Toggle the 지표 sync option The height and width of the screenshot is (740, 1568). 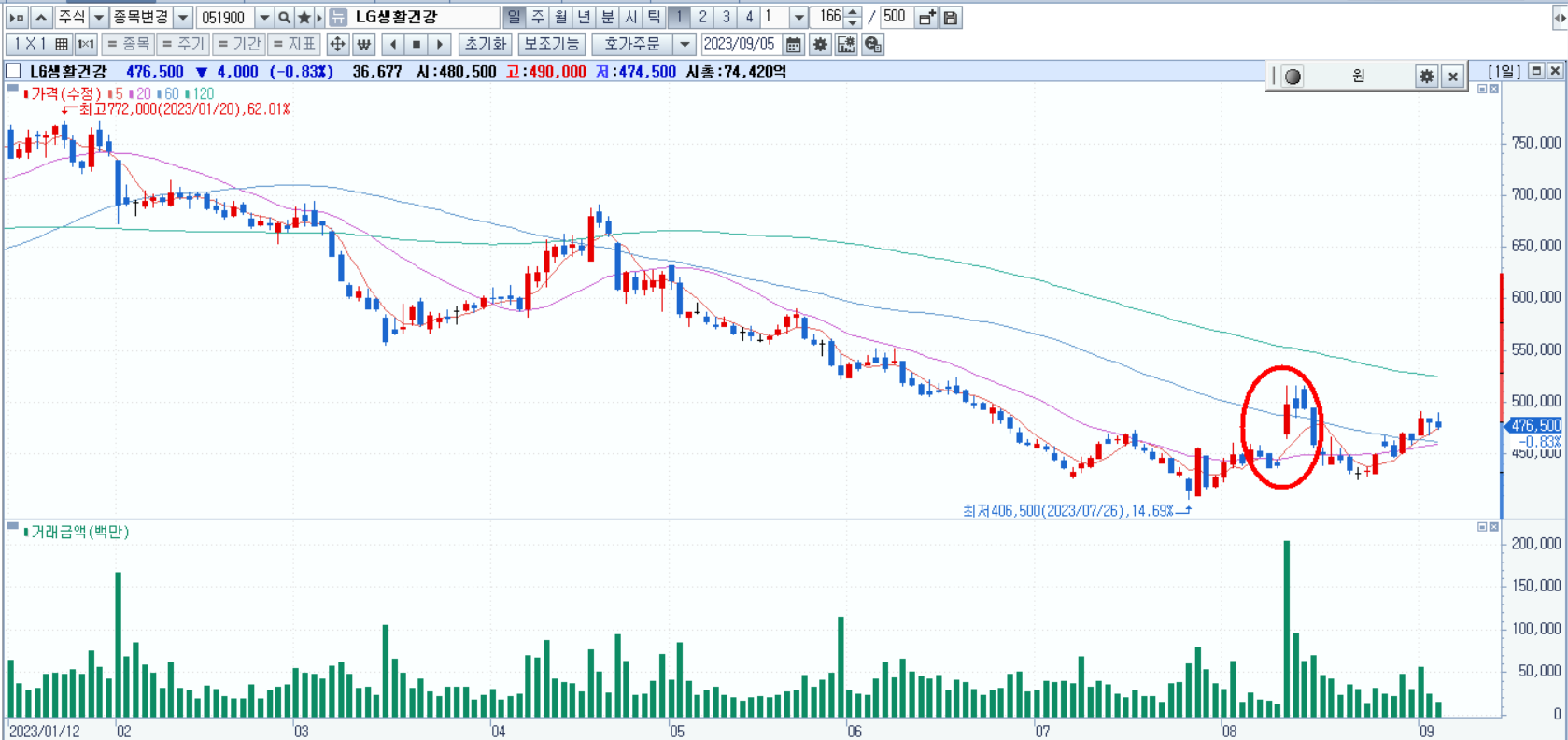294,44
